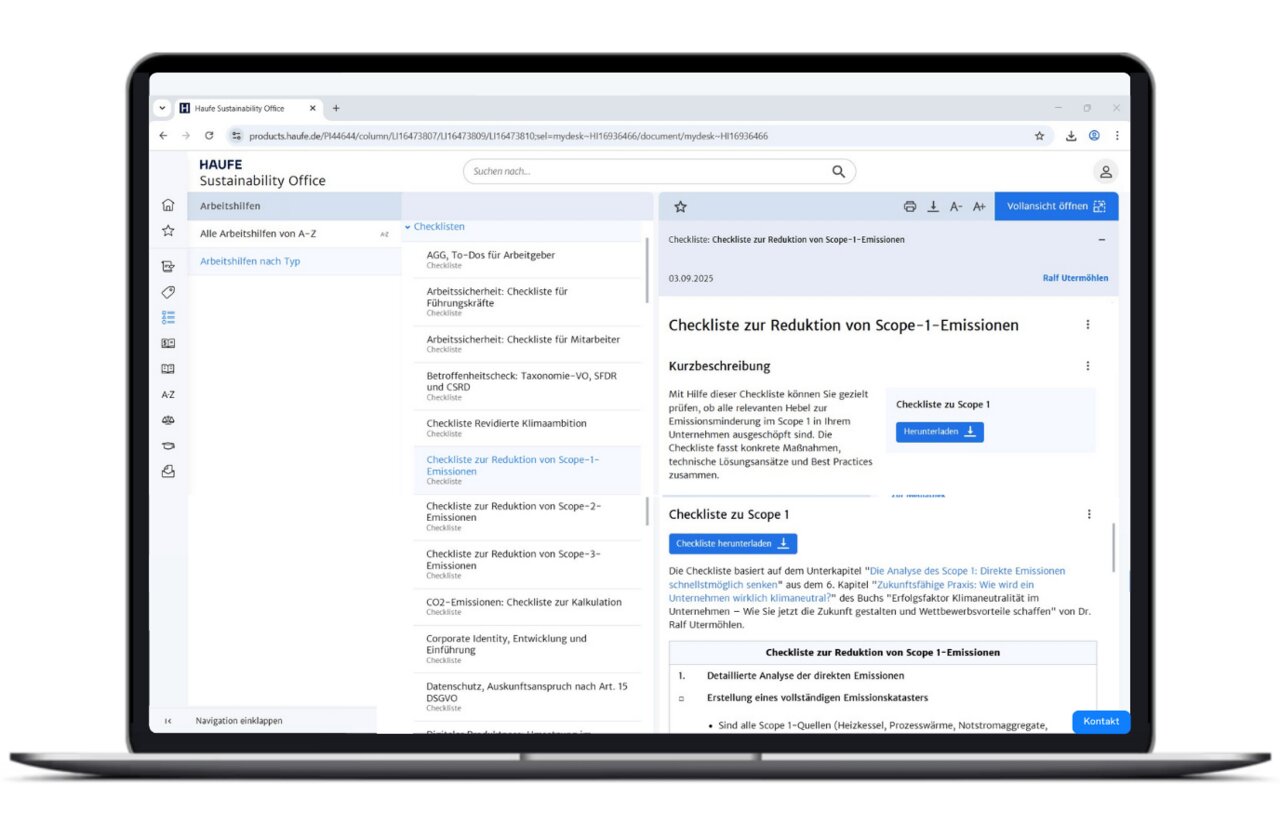The image size is (1280, 837).
Task: Collapse document header with minus icon
Action: [x=1102, y=240]
